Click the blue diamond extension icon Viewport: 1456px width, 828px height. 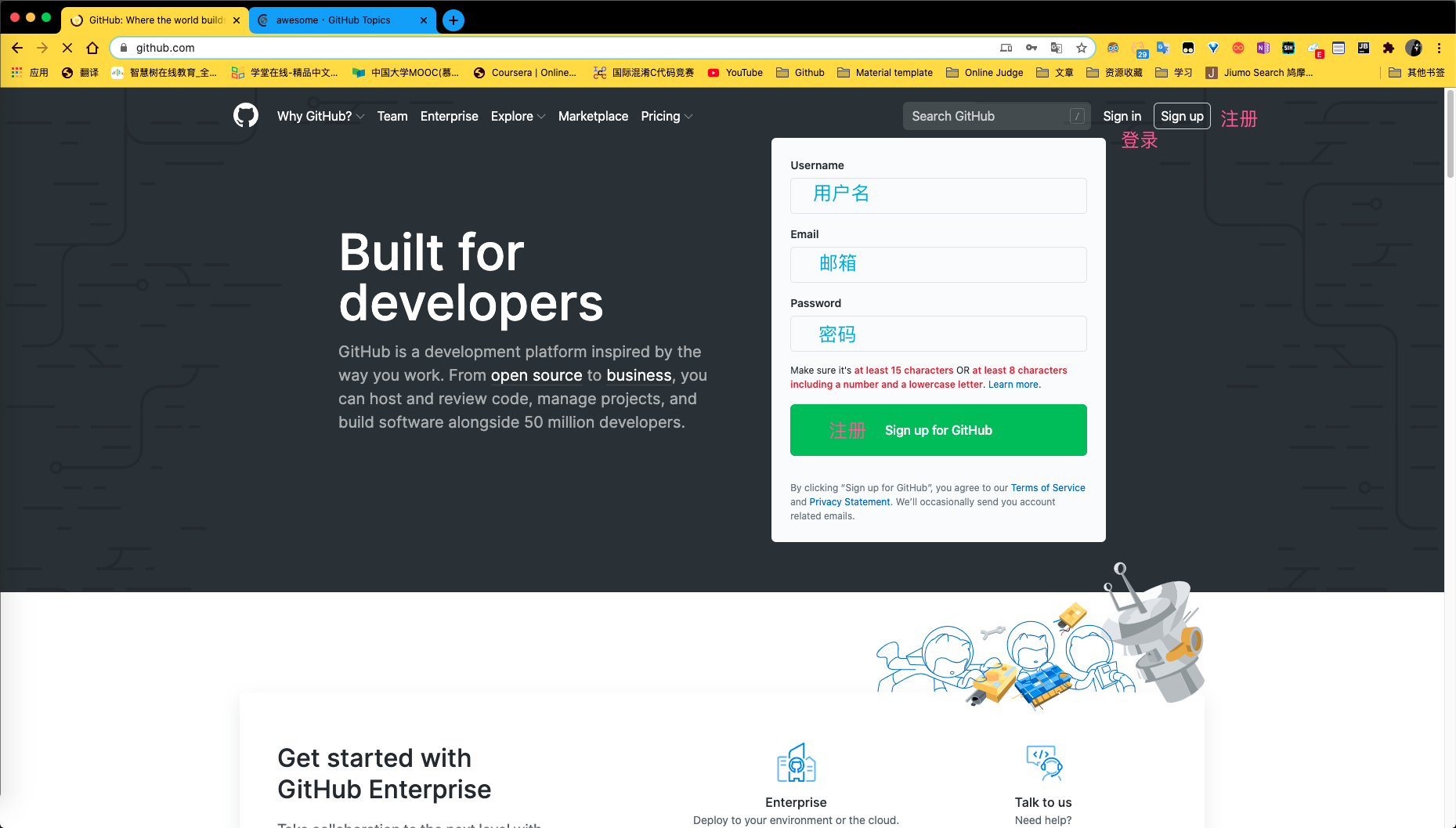1213,48
